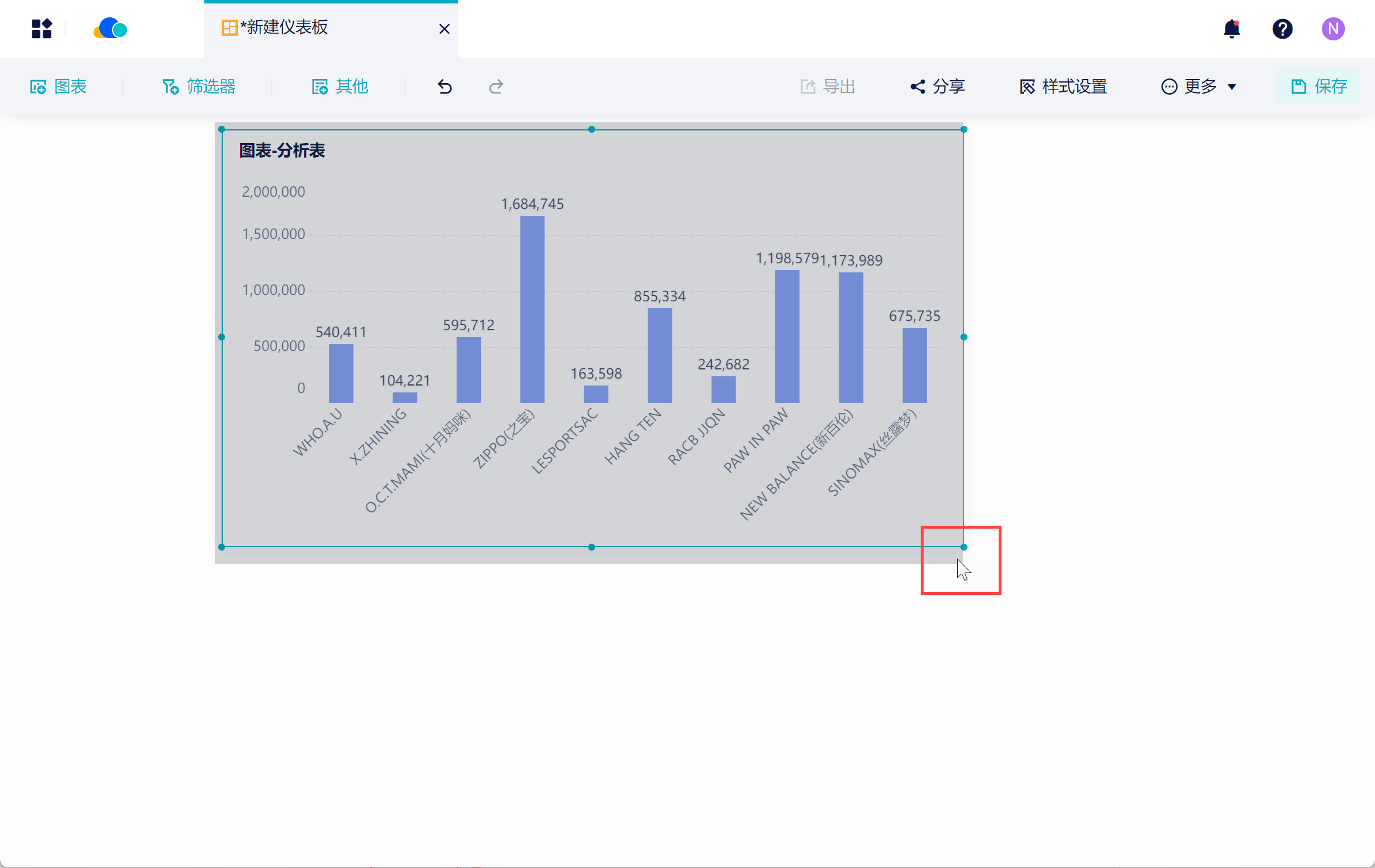Viewport: 1375px width, 868px height.
Task: Click the bottom-left resize handle of chart
Action: coord(222,547)
